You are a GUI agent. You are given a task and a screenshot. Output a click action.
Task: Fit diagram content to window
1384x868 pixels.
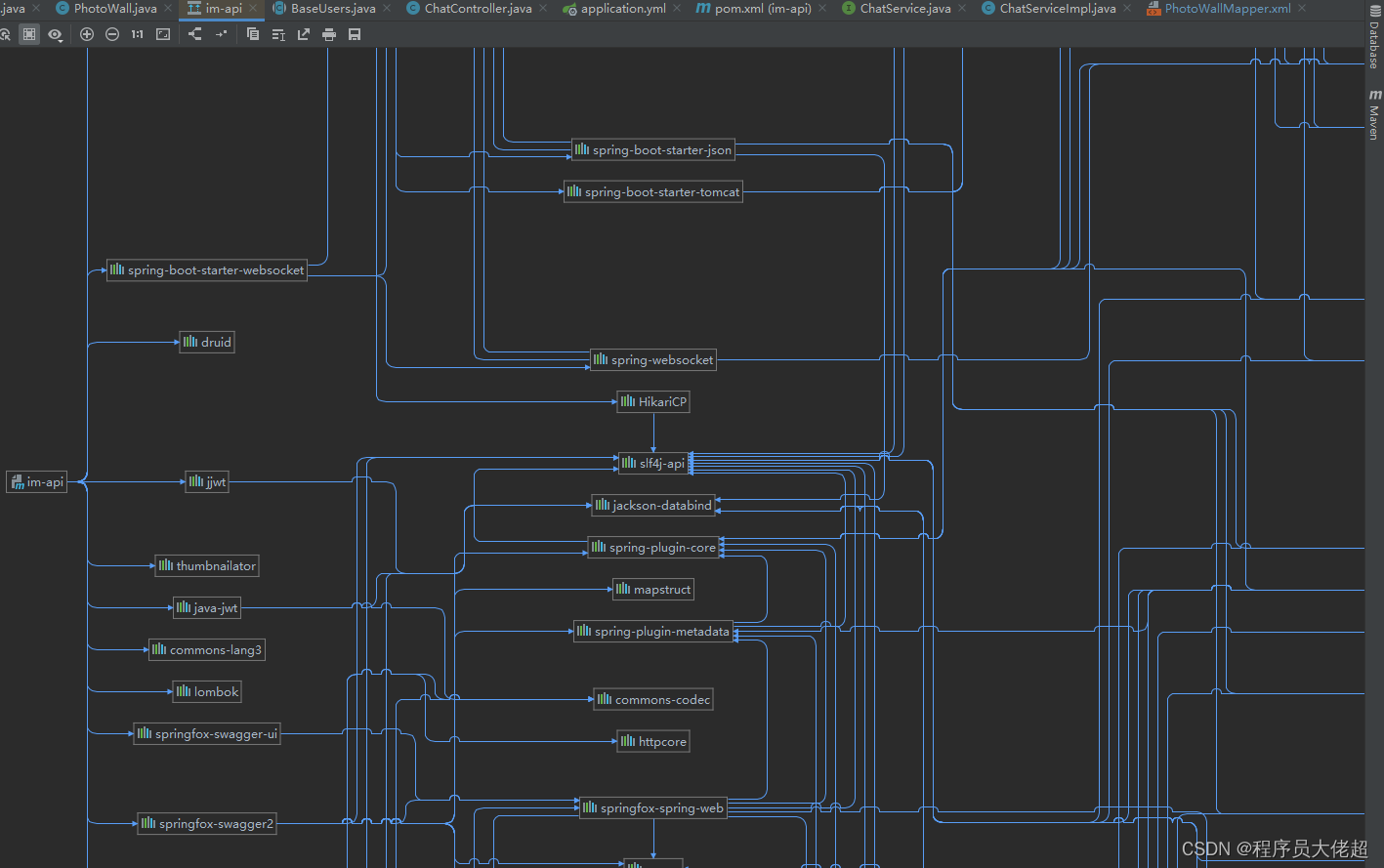pyautogui.click(x=163, y=34)
